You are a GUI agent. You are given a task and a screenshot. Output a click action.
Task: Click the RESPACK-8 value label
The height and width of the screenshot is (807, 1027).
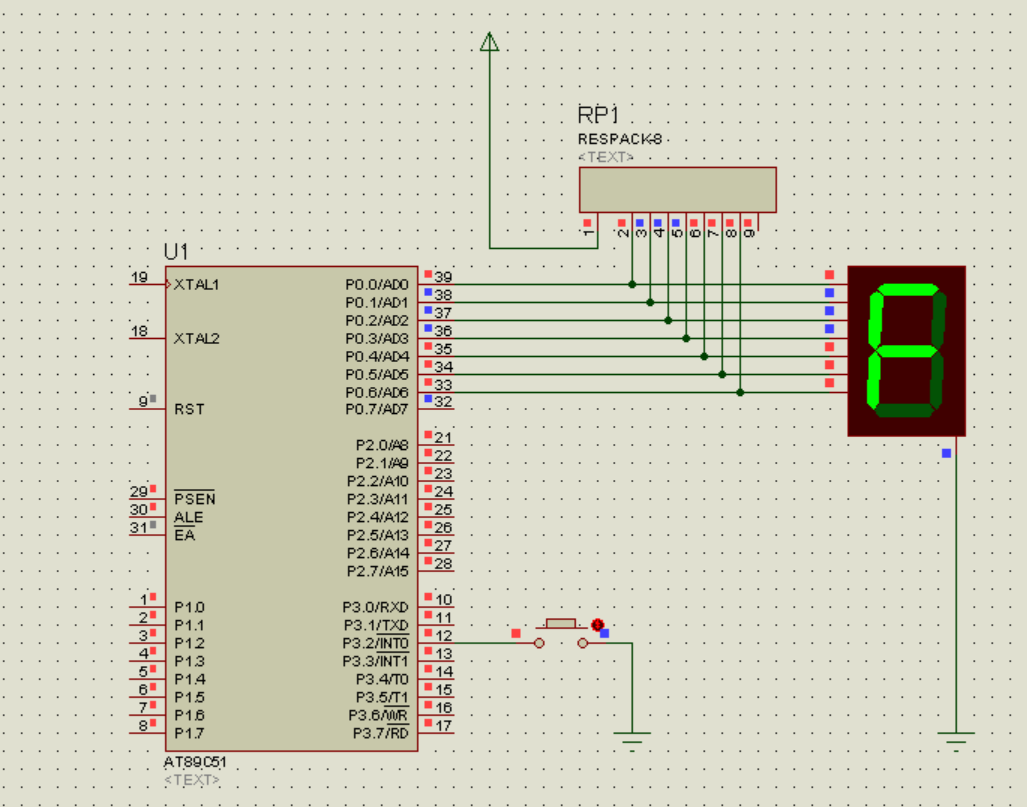coord(620,140)
